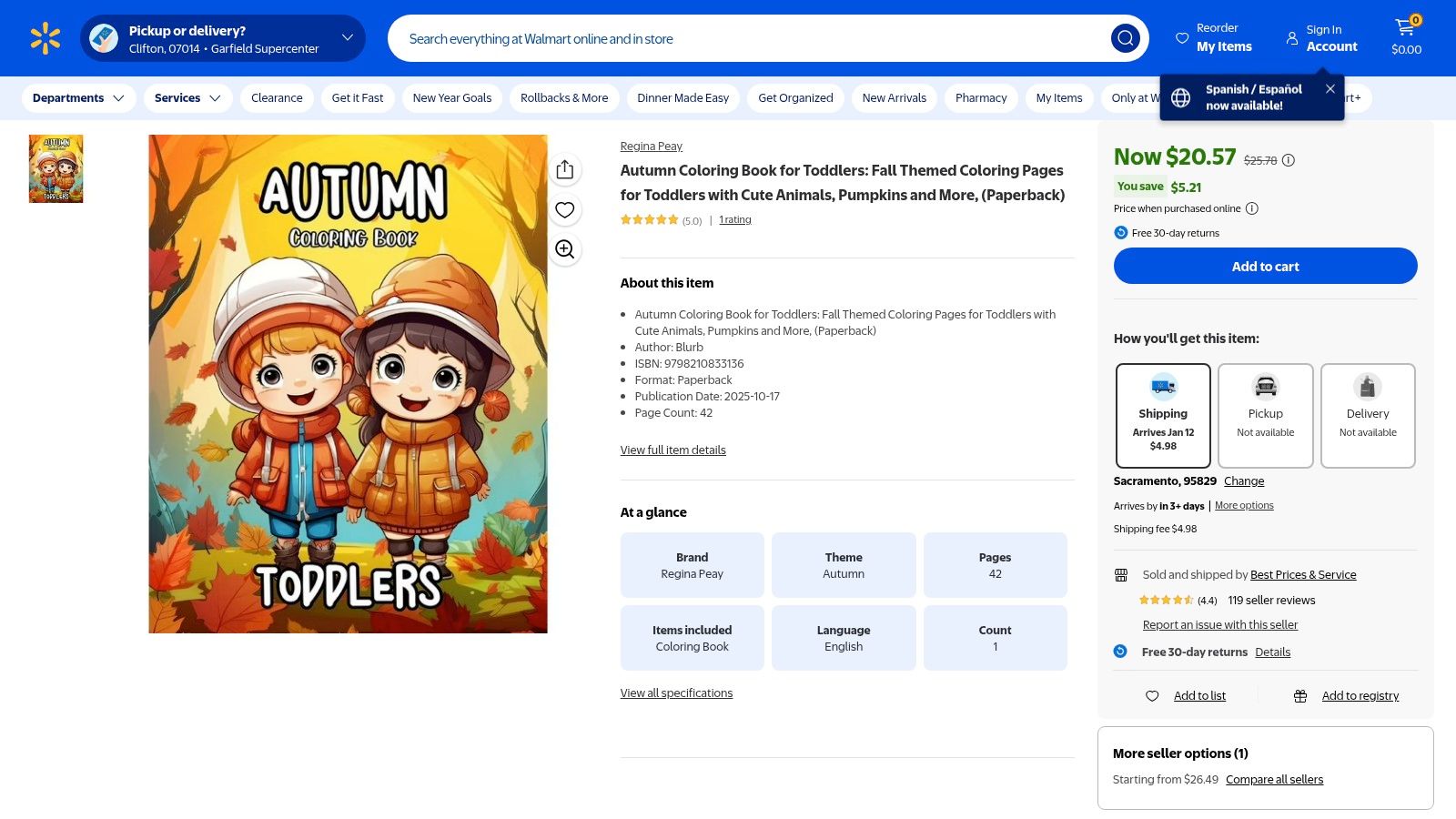Go to Pharmacy in navigation bar
Viewport: 1456px width, 819px height.
980,98
